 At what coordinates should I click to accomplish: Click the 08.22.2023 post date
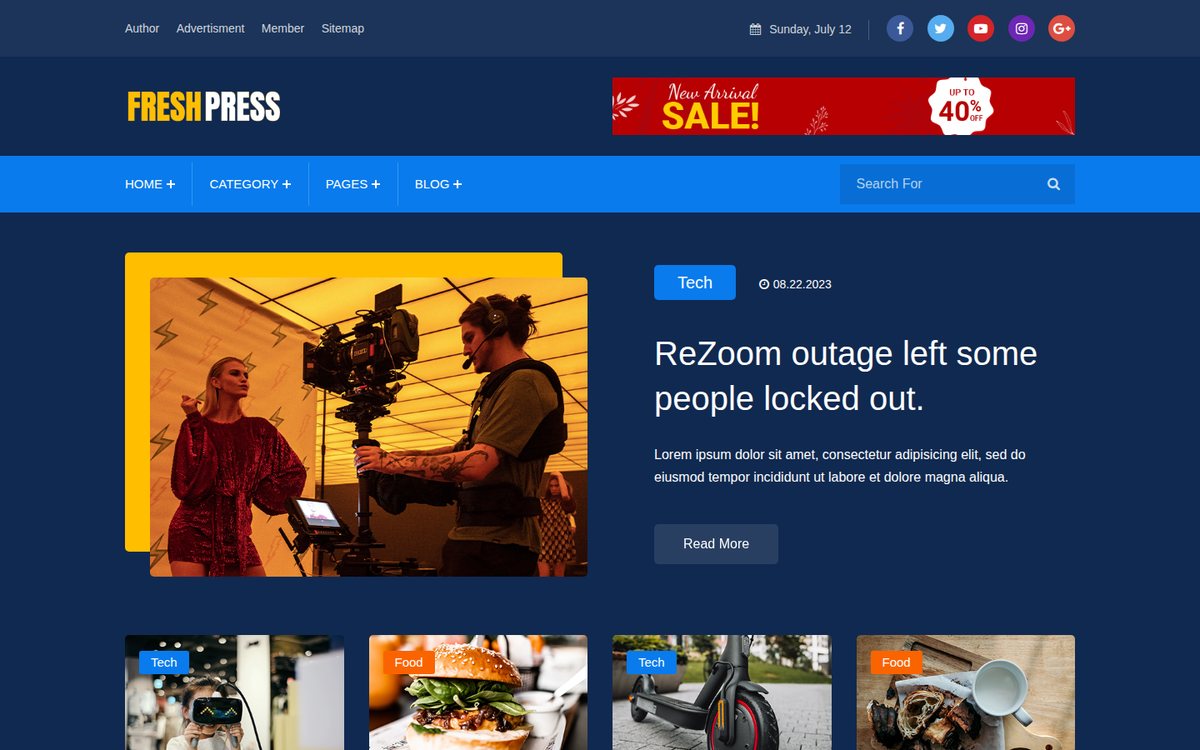(802, 284)
